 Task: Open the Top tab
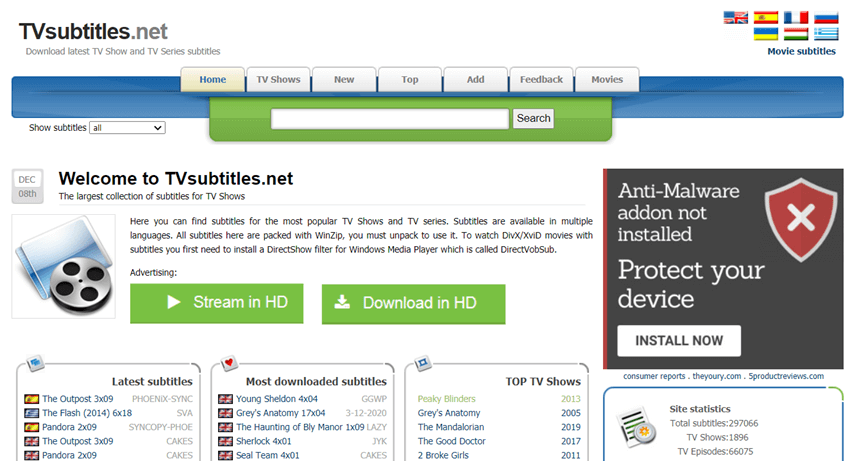point(410,80)
